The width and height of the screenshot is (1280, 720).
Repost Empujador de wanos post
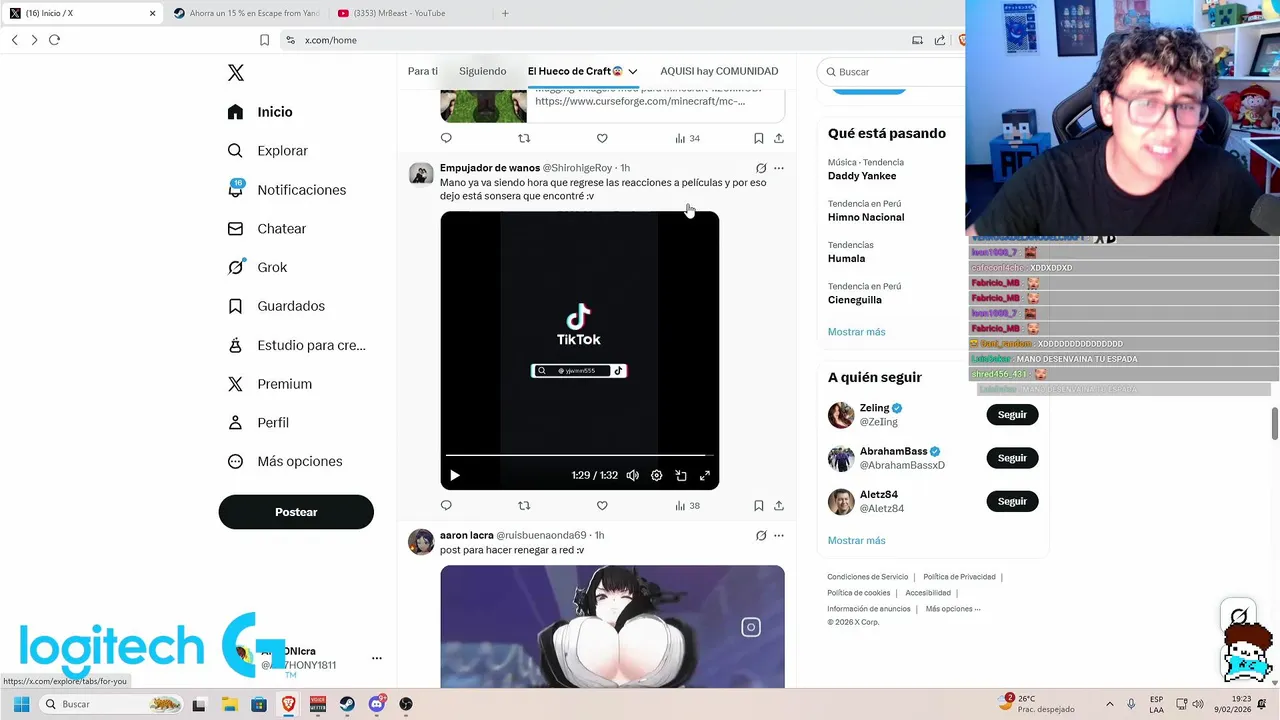(524, 506)
